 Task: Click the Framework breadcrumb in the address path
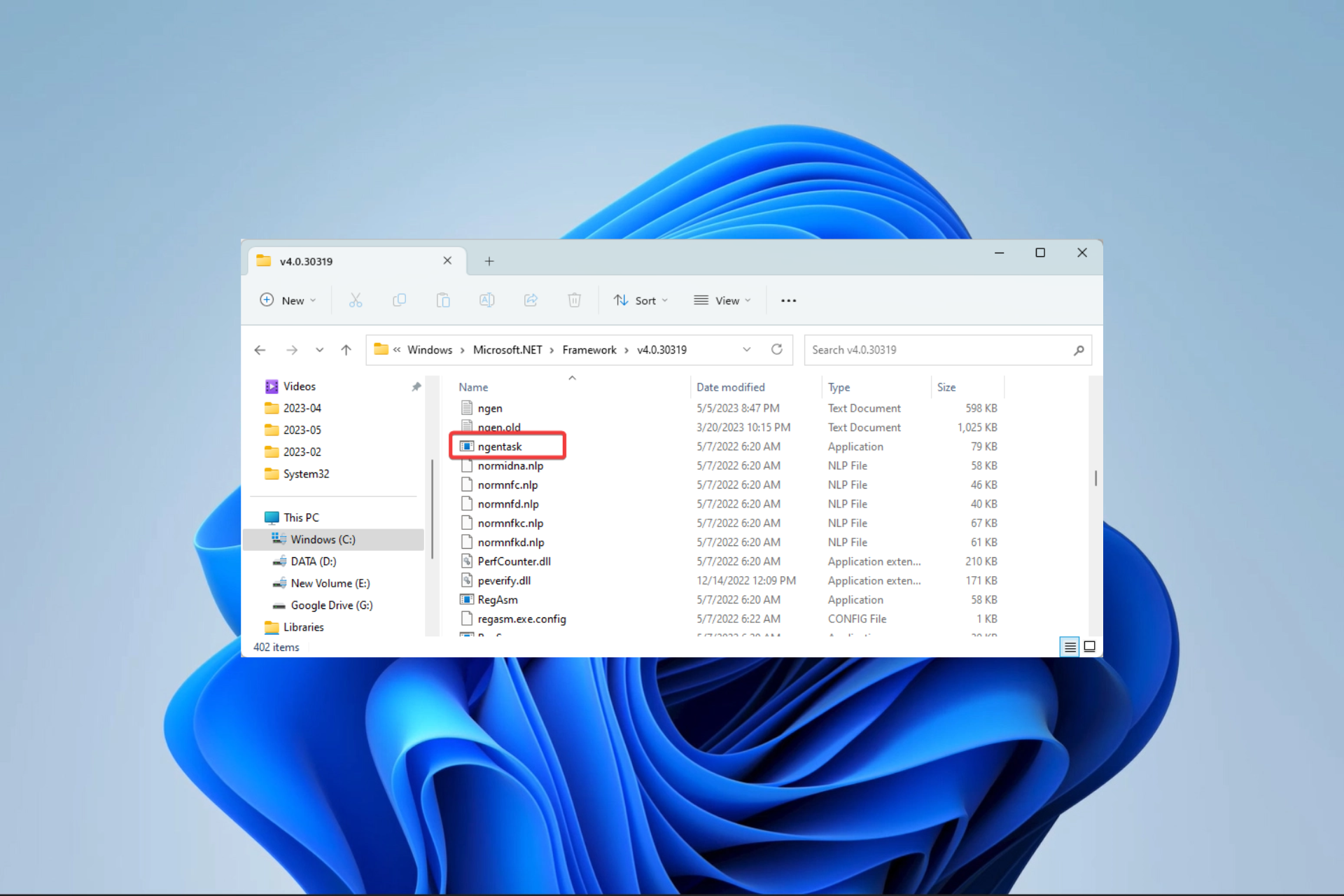click(x=589, y=349)
